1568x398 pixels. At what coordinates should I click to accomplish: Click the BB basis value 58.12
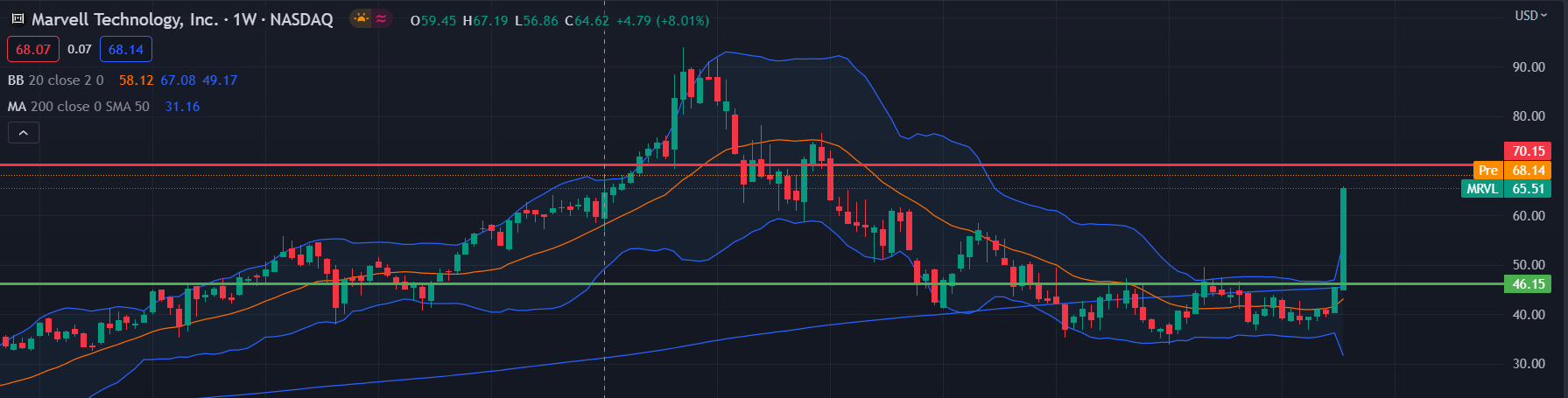(136, 80)
